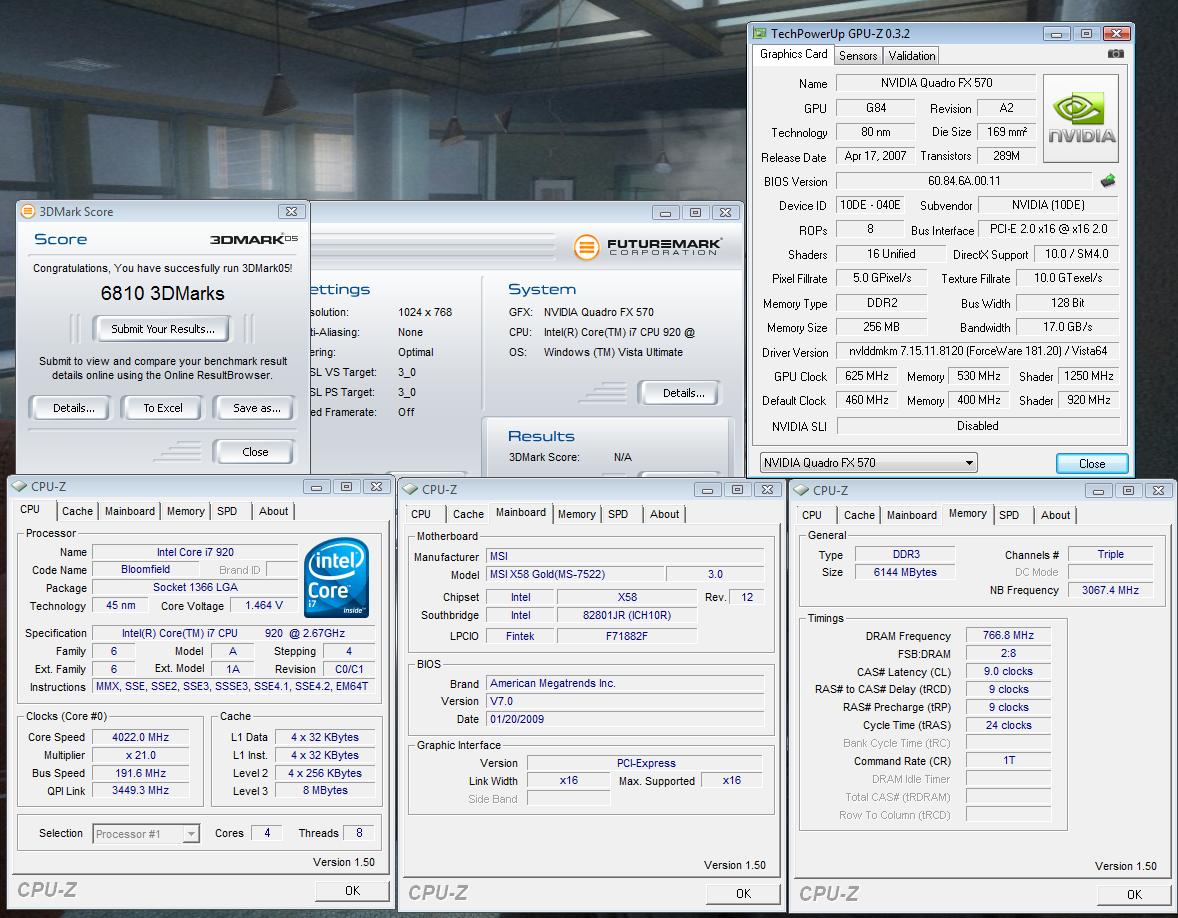Click the Intel Core i7 logo
Screen dimensions: 1178x918
(x=337, y=577)
